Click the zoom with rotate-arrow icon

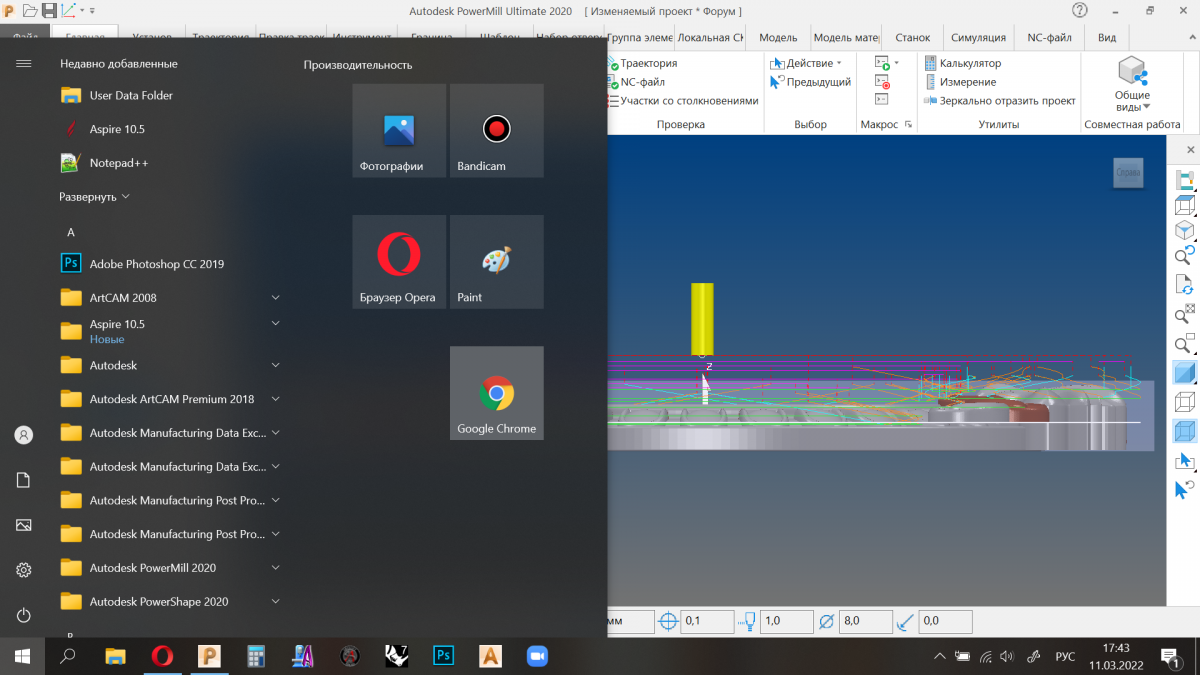(x=1185, y=255)
